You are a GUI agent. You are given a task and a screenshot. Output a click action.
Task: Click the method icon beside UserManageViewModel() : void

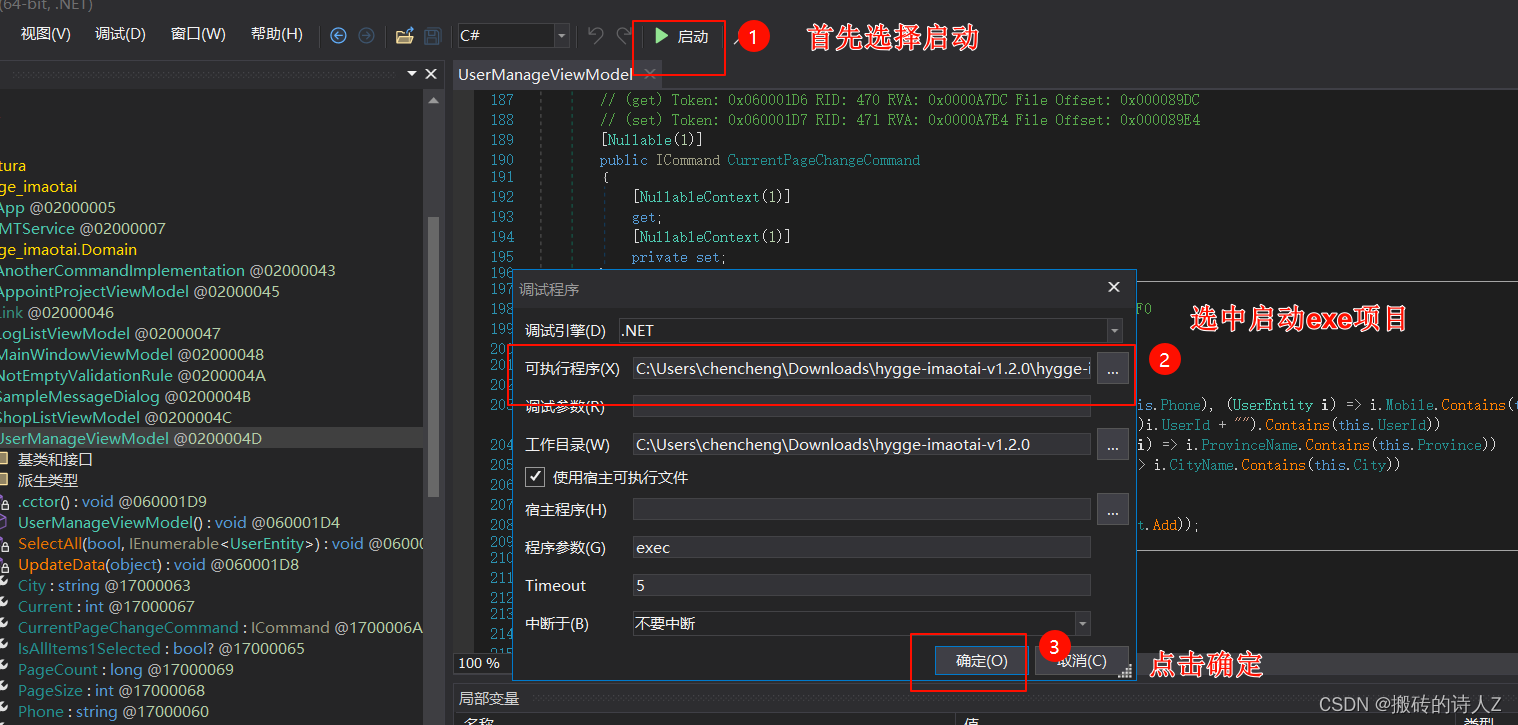[x=5, y=523]
